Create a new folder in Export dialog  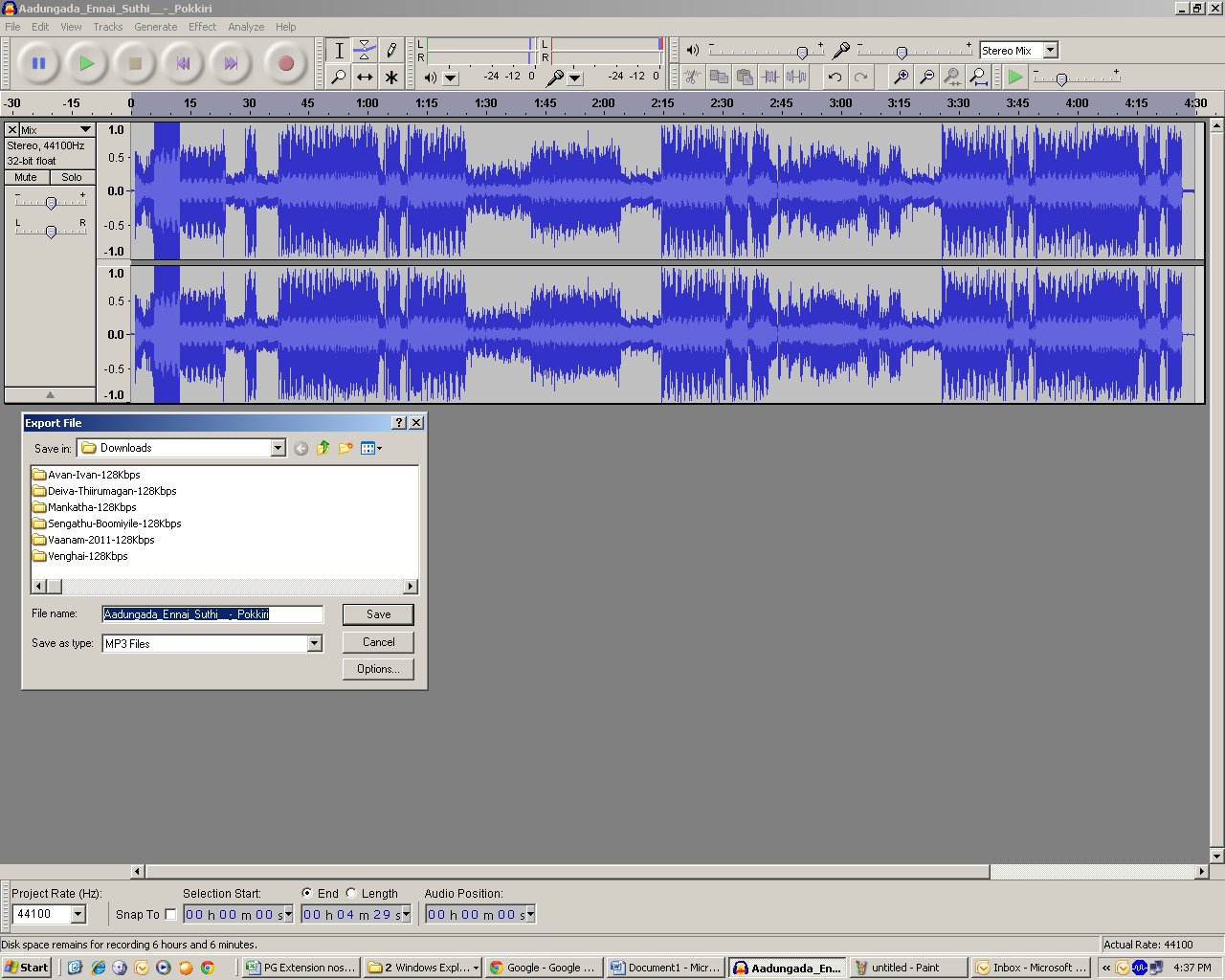345,448
